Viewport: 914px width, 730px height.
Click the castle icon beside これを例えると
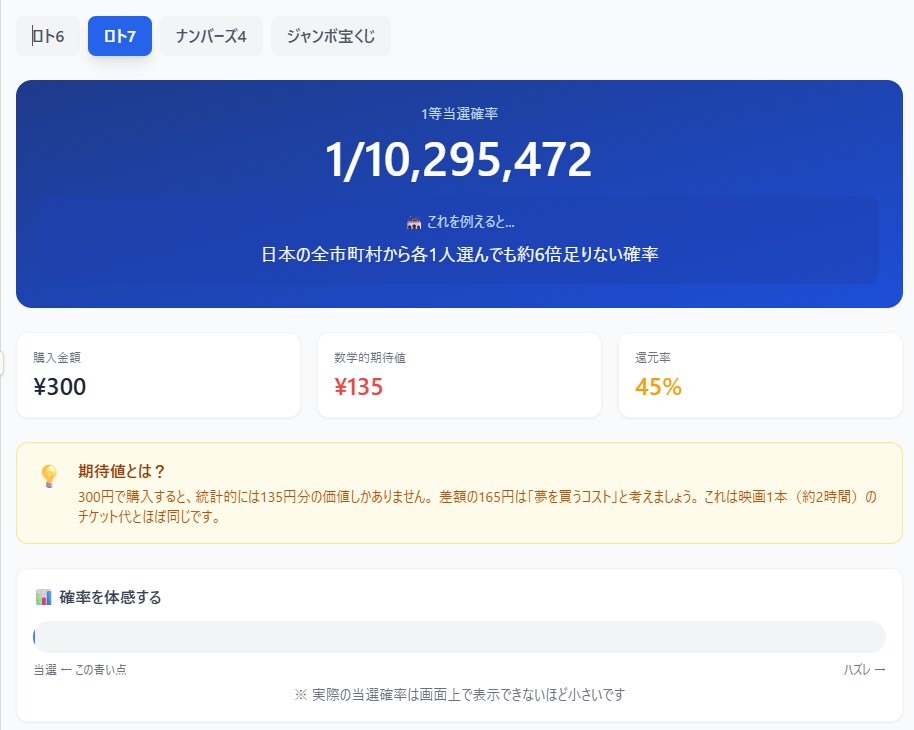[414, 222]
